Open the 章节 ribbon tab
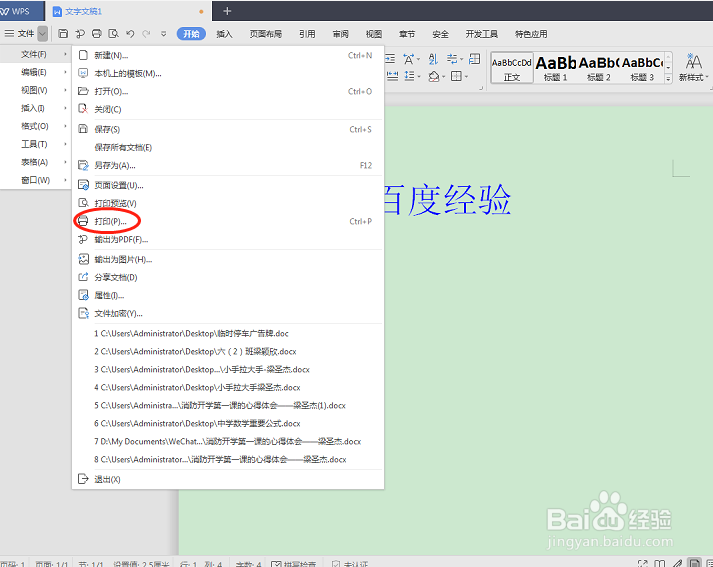Viewport: 713px width, 567px height. click(407, 34)
